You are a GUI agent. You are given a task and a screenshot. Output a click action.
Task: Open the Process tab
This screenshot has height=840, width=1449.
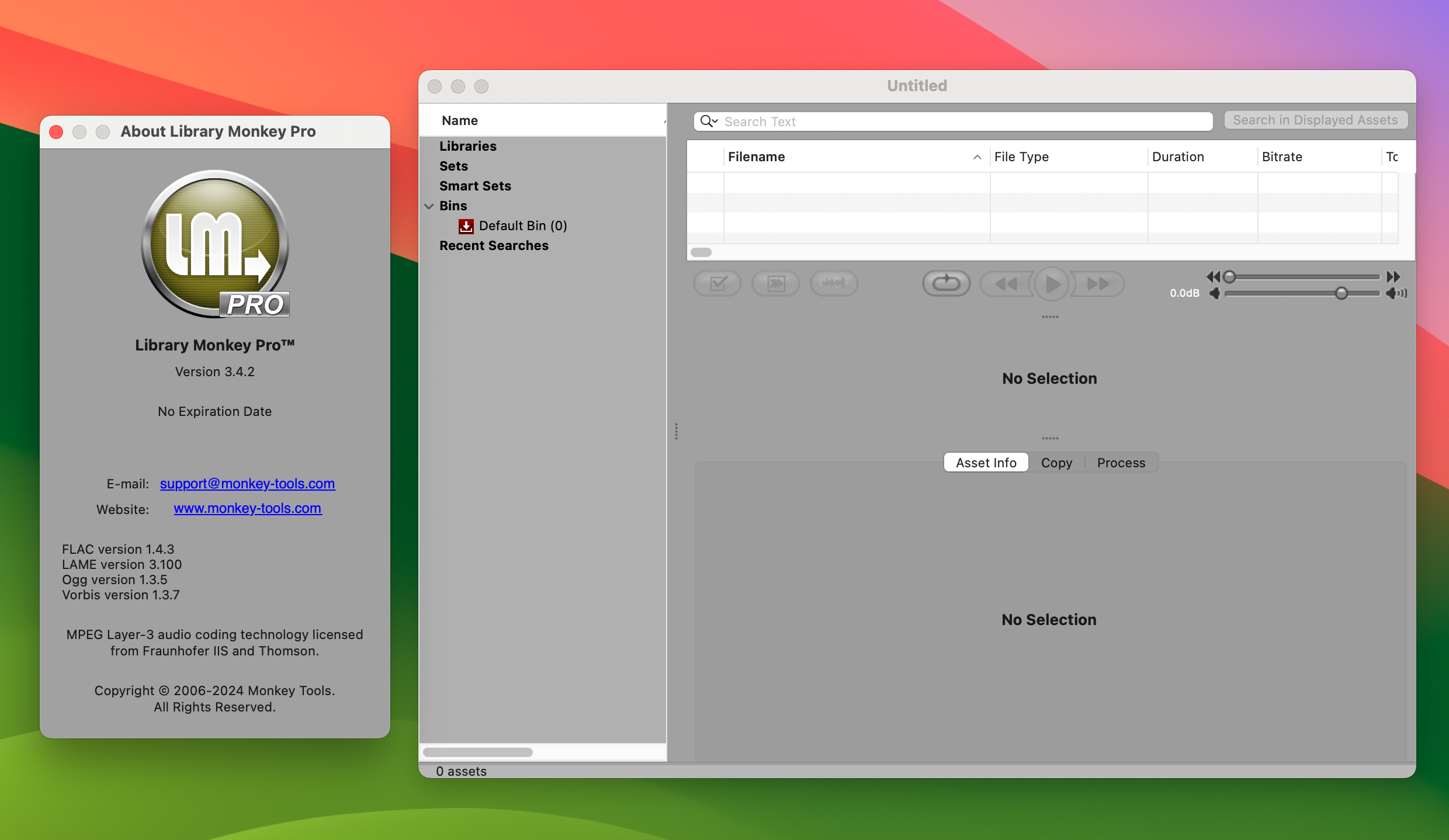1120,462
